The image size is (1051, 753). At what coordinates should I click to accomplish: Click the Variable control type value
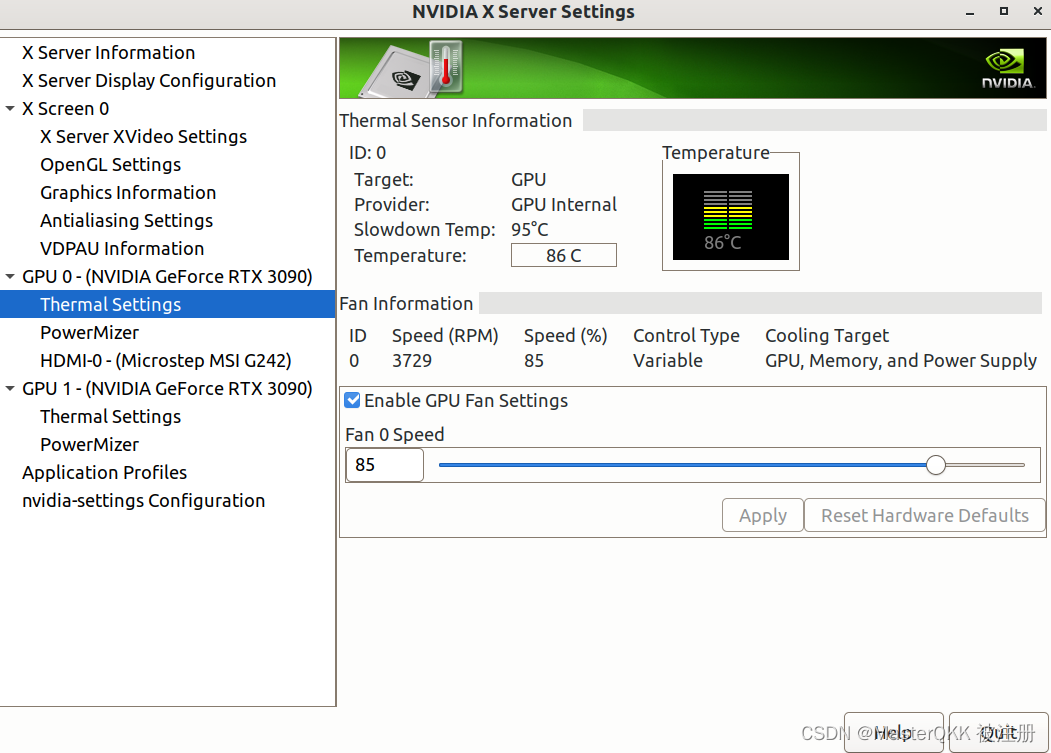tap(668, 361)
